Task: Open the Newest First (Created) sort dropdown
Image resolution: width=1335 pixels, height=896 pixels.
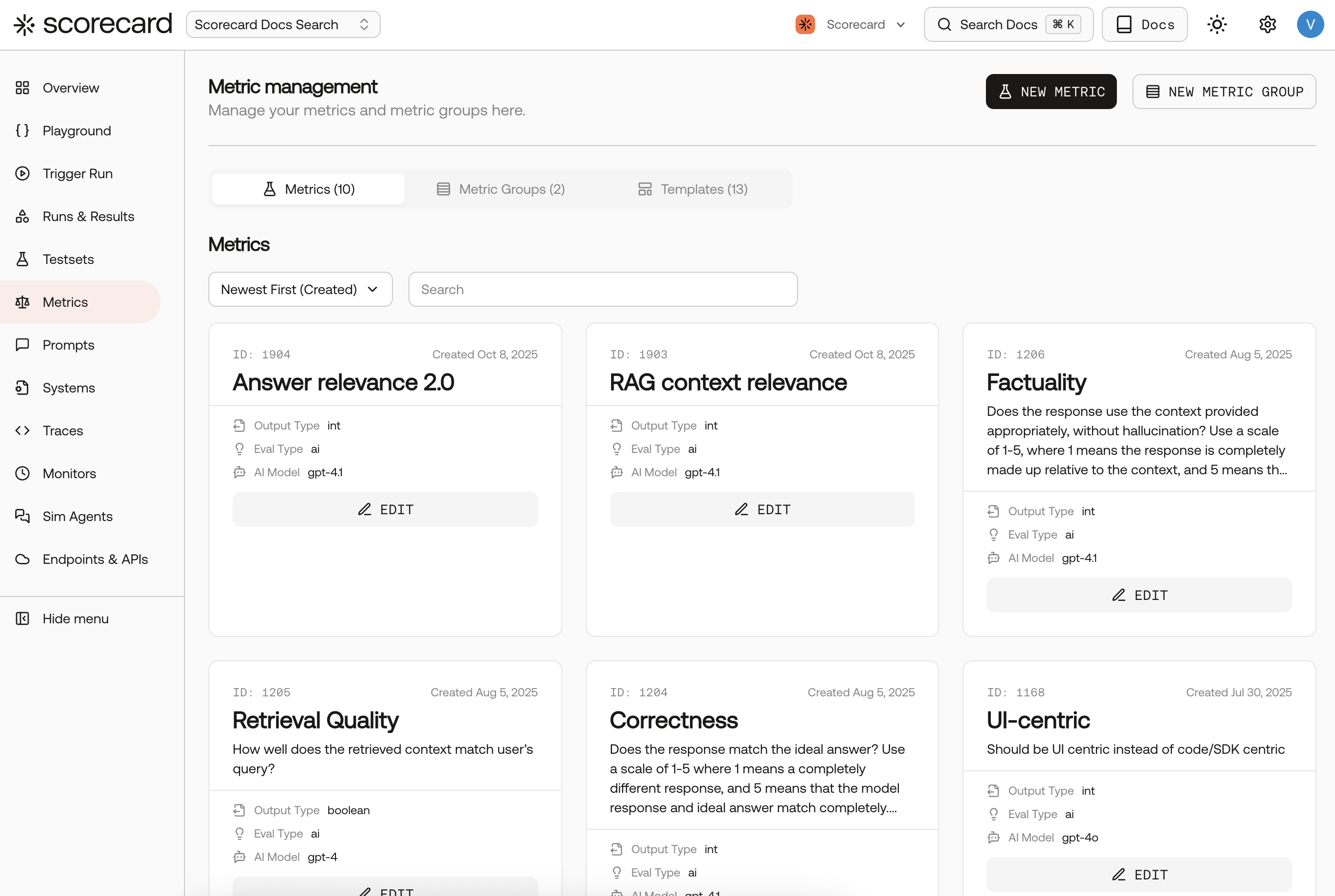Action: point(300,289)
